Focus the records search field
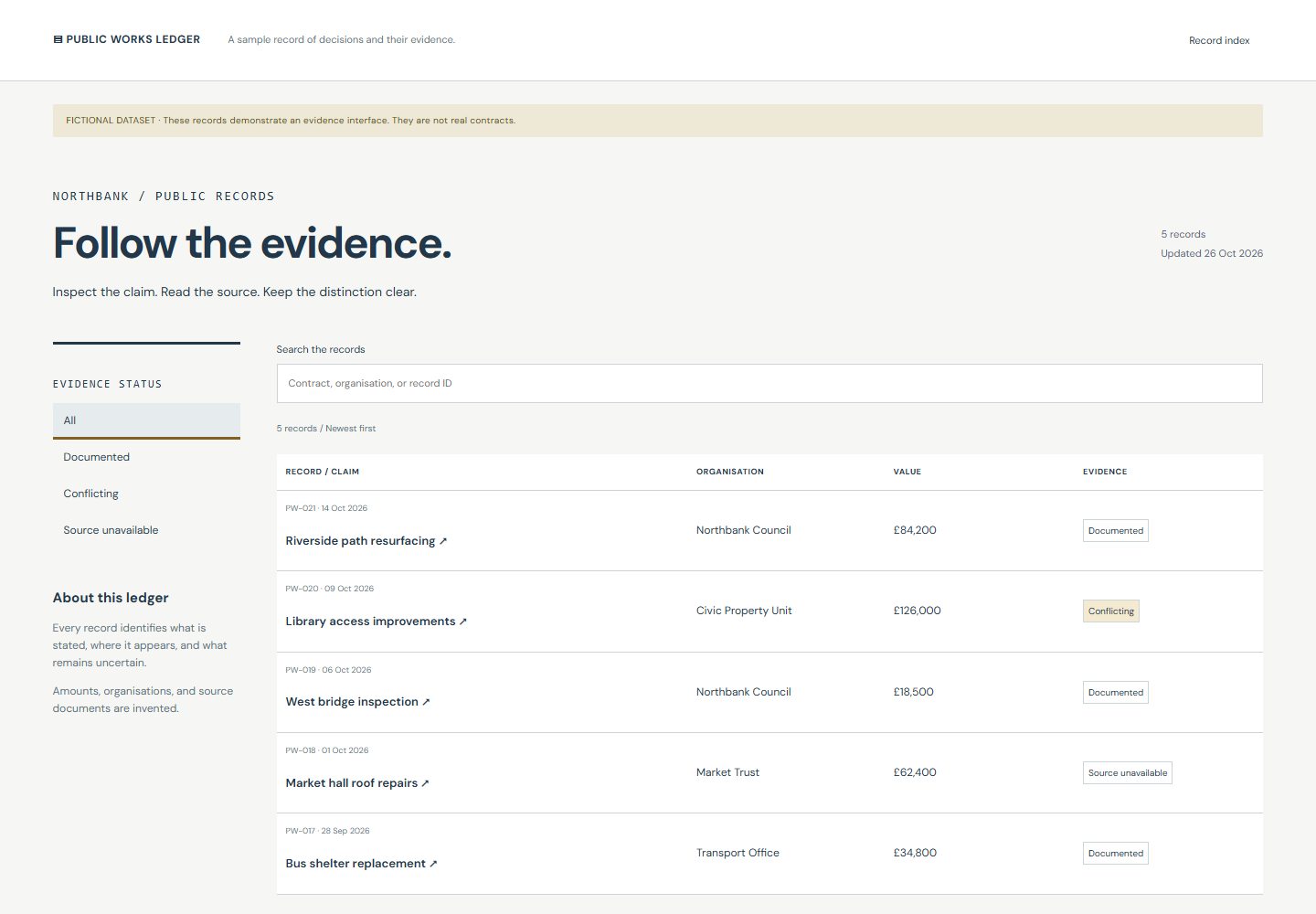Screen dimensions: 1316x914 coord(769,384)
